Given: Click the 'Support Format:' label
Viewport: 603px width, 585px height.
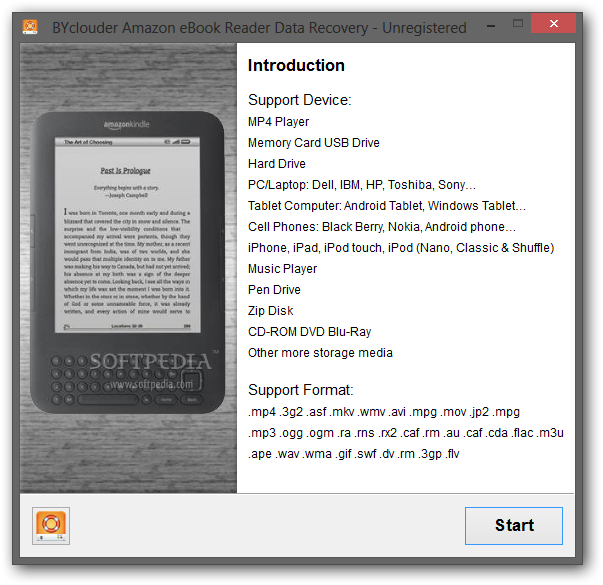Looking at the screenshot, I should point(301,390).
